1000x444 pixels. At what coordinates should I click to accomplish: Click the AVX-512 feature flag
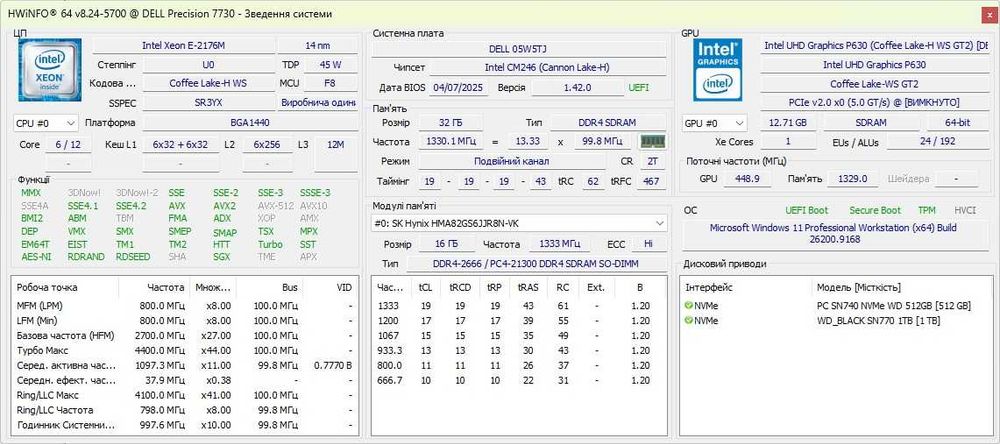[x=275, y=206]
